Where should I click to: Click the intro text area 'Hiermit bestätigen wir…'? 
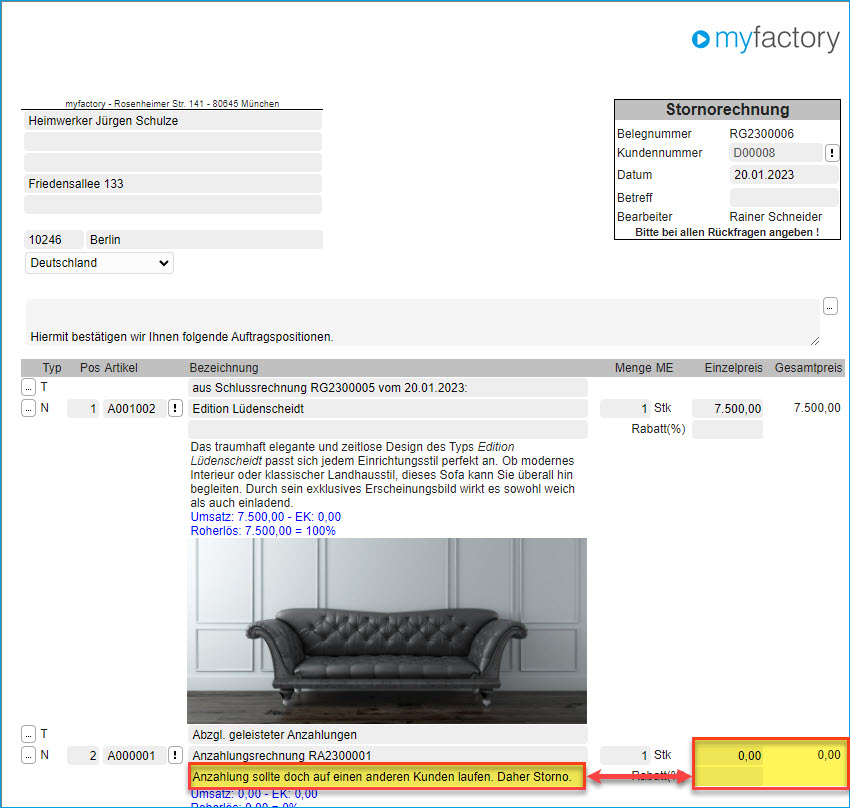click(422, 322)
